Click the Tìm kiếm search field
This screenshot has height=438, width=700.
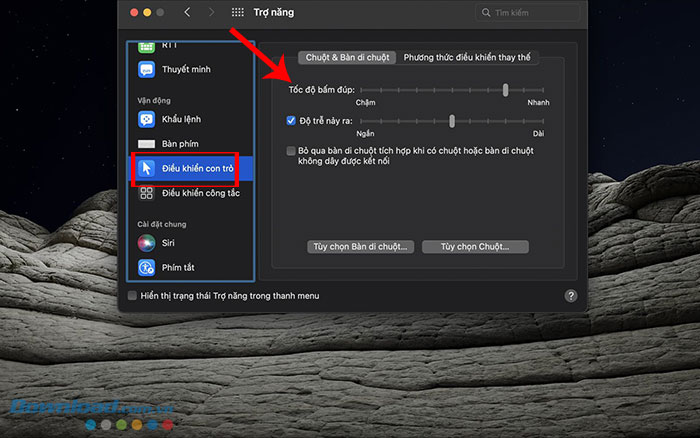pyautogui.click(x=525, y=13)
